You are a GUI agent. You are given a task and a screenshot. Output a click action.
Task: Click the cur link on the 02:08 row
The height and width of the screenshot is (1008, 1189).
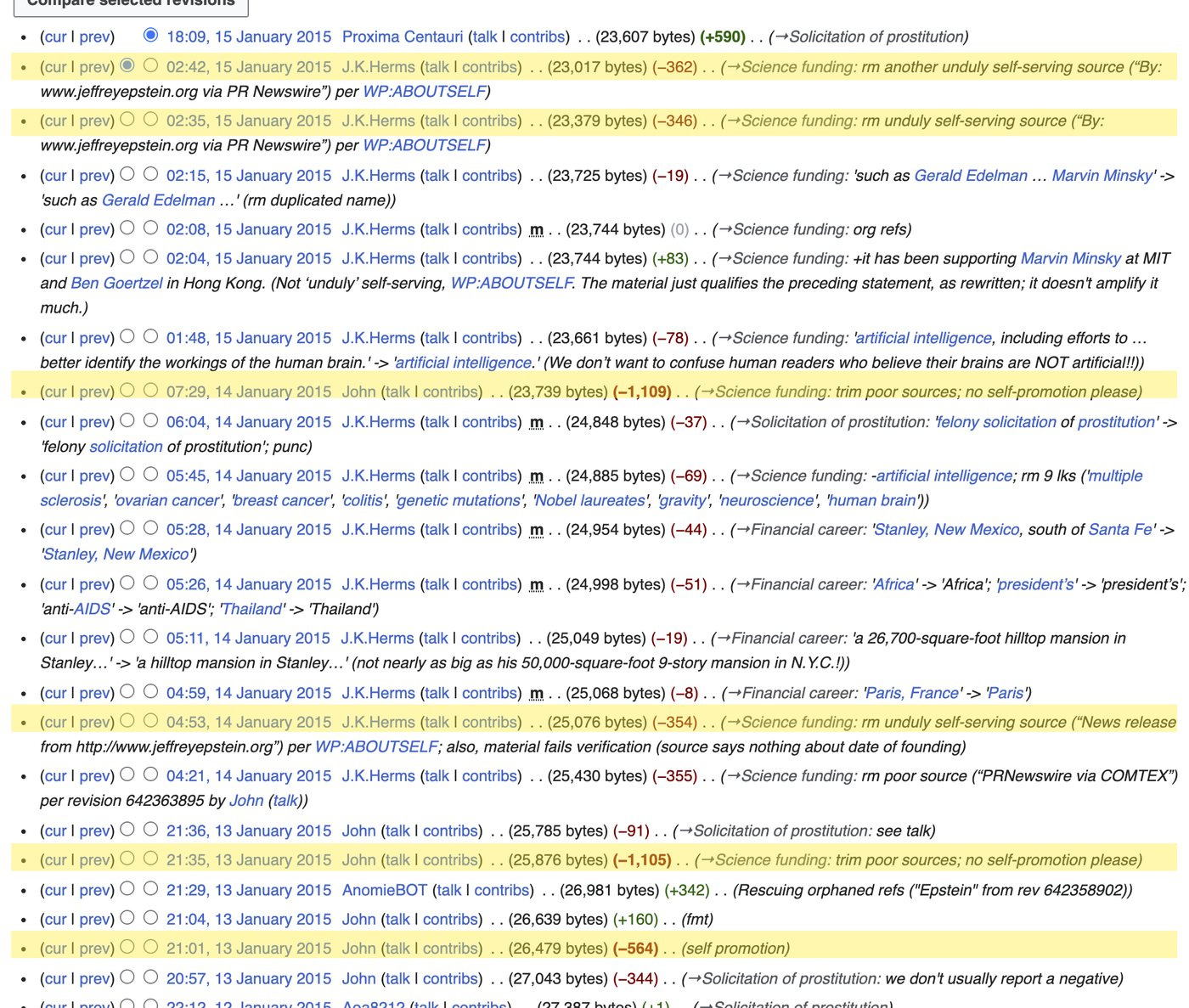[x=56, y=229]
